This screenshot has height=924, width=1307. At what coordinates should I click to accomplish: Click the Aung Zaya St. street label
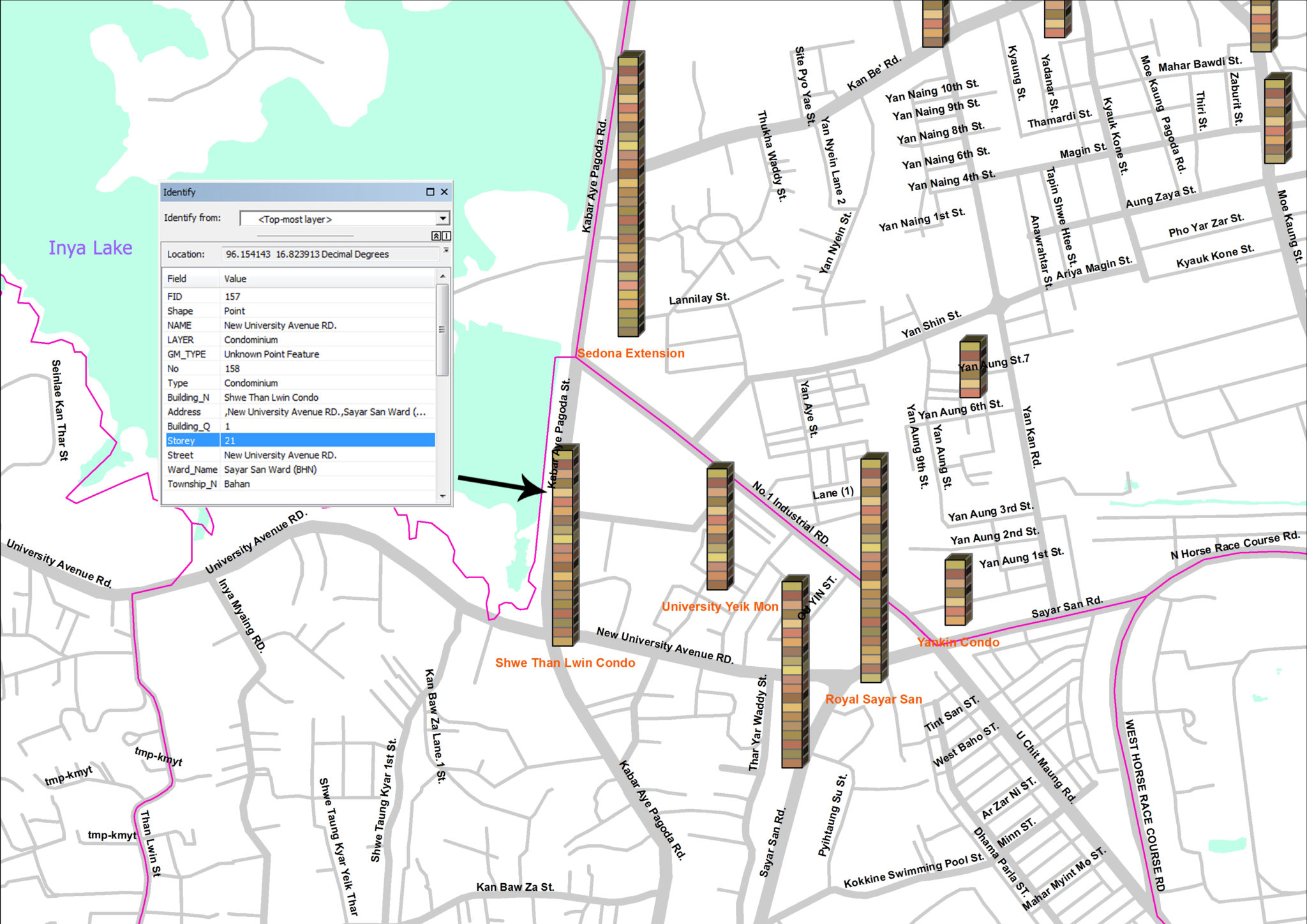click(1161, 197)
